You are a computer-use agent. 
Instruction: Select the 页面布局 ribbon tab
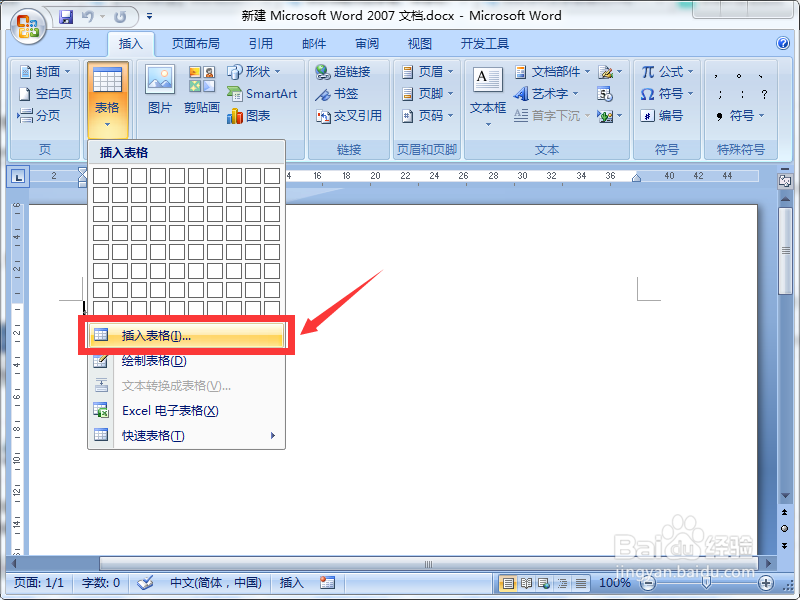(195, 44)
